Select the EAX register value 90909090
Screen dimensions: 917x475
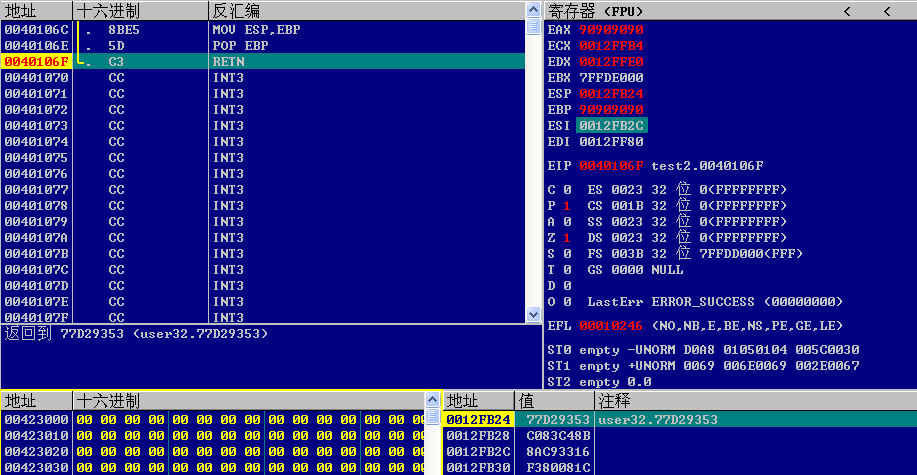point(611,29)
